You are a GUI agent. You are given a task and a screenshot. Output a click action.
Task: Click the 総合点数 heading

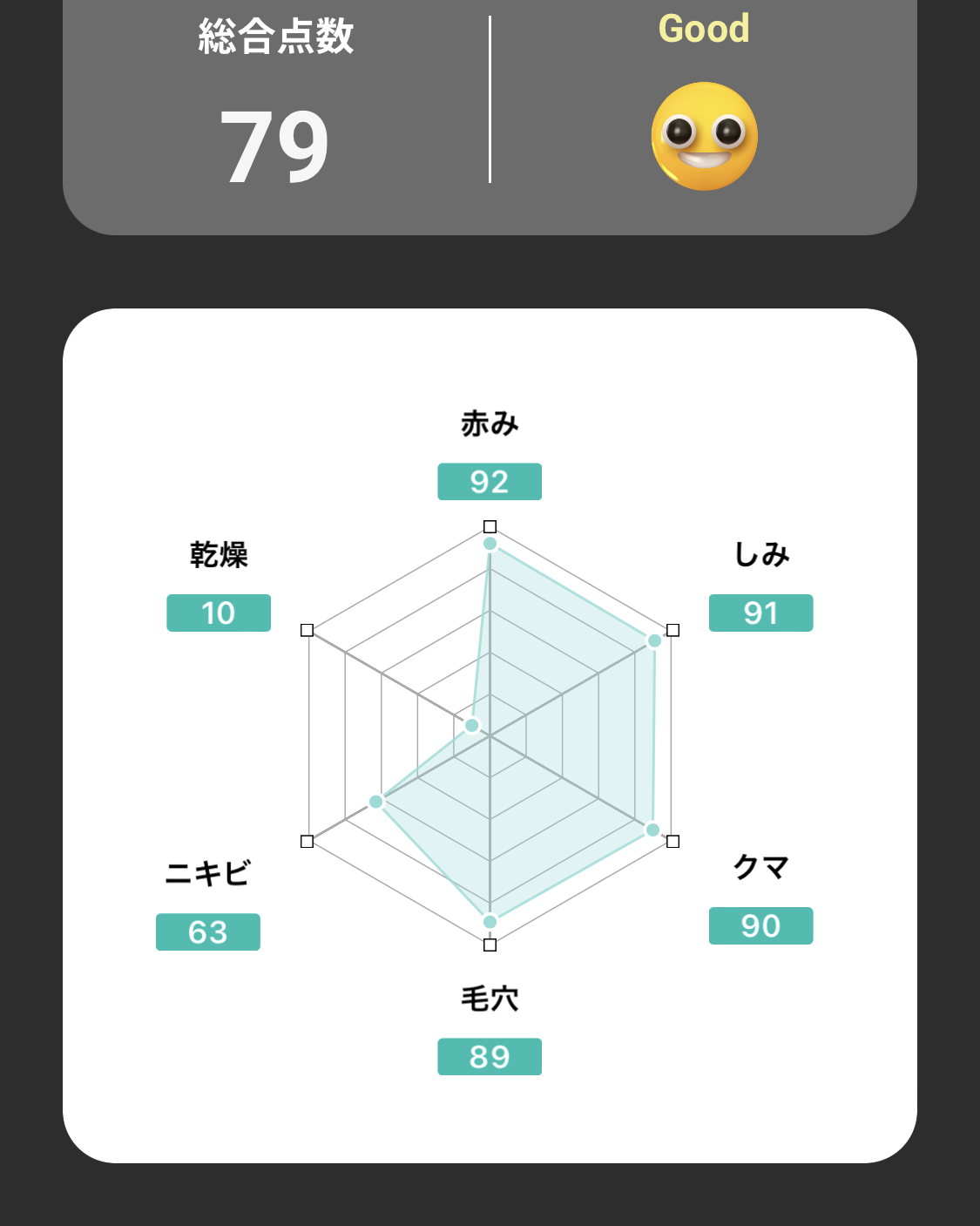[x=275, y=37]
